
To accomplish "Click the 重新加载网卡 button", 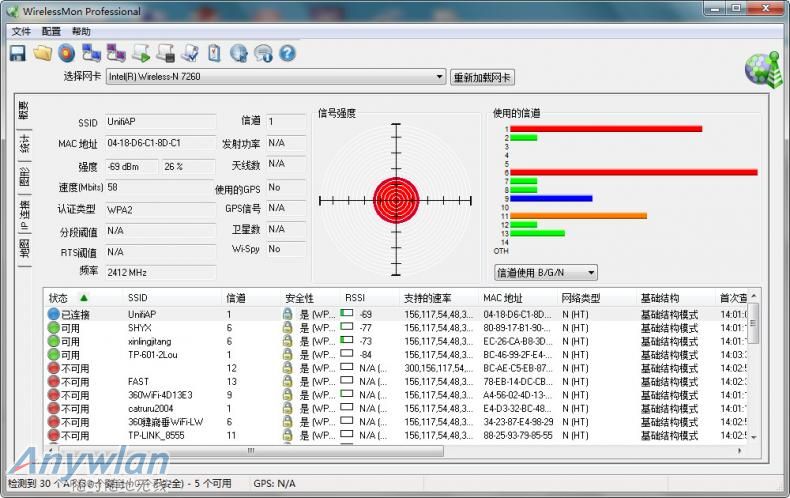I will coord(482,77).
